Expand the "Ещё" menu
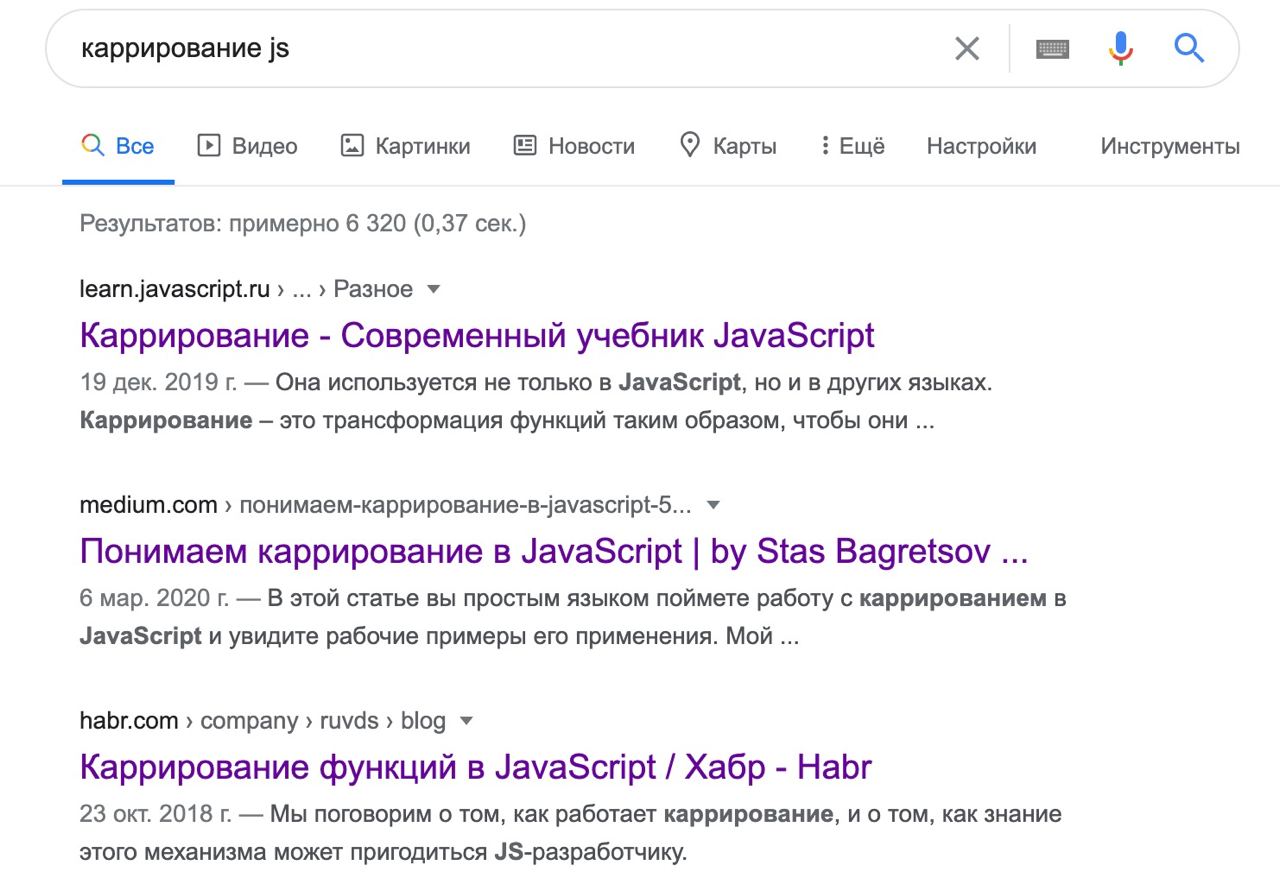Screen dimensions: 1280x891 [x=853, y=146]
